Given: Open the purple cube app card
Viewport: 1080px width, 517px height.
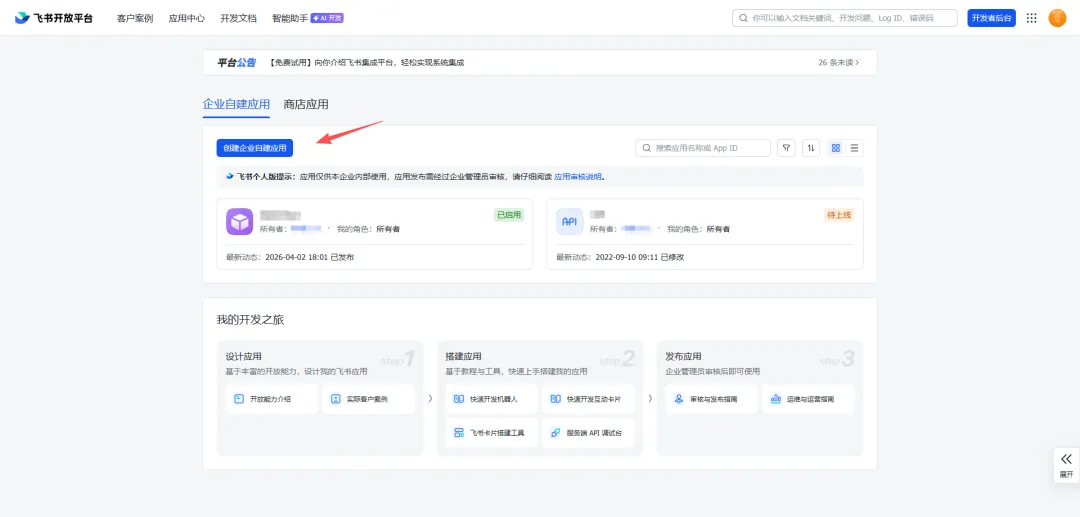Looking at the screenshot, I should tap(375, 234).
